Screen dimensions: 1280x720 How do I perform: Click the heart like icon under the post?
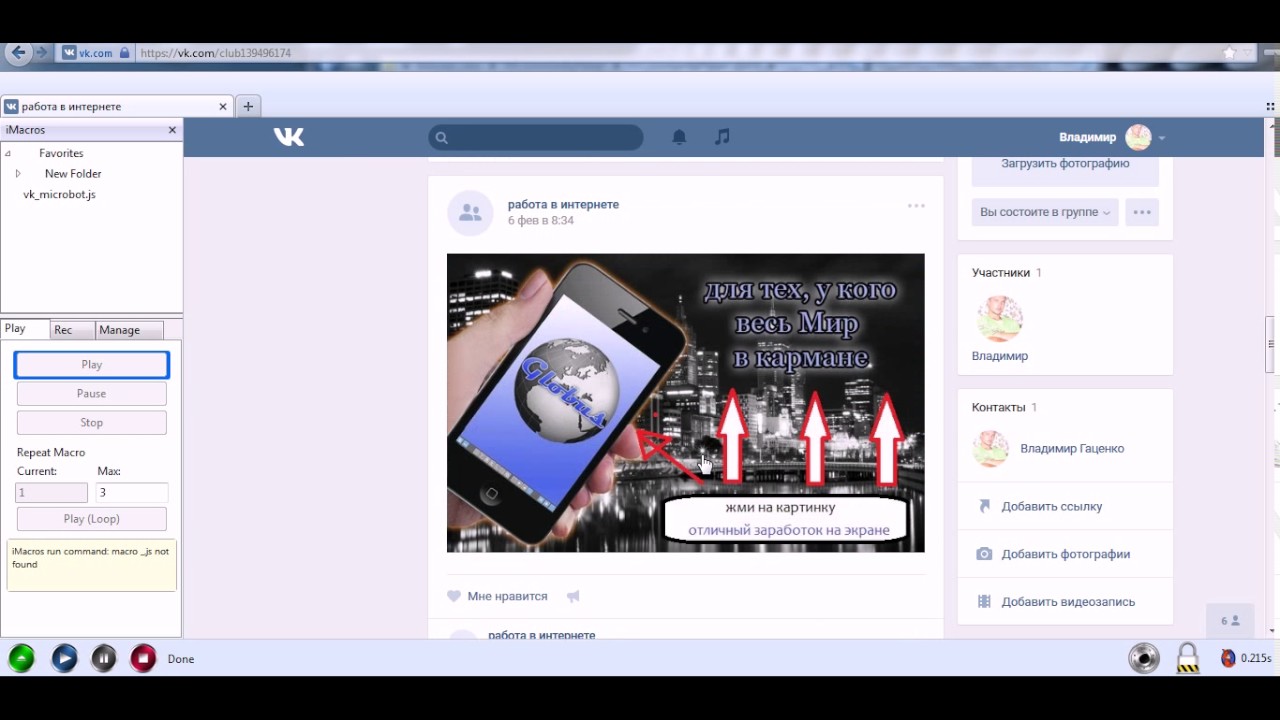tap(454, 596)
